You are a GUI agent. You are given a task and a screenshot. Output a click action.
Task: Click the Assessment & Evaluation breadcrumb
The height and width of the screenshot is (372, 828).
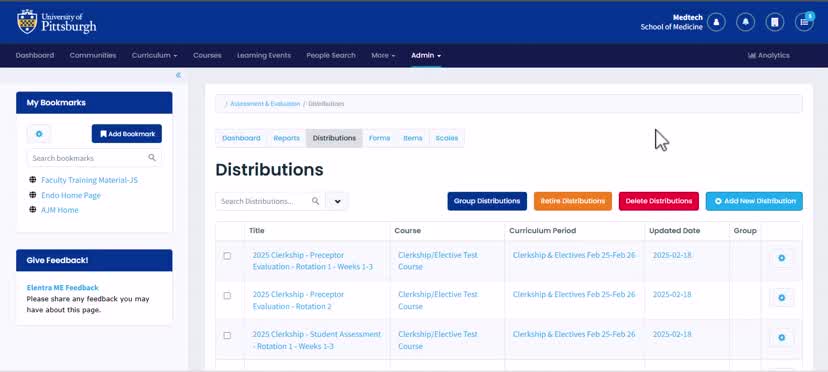pyautogui.click(x=265, y=104)
